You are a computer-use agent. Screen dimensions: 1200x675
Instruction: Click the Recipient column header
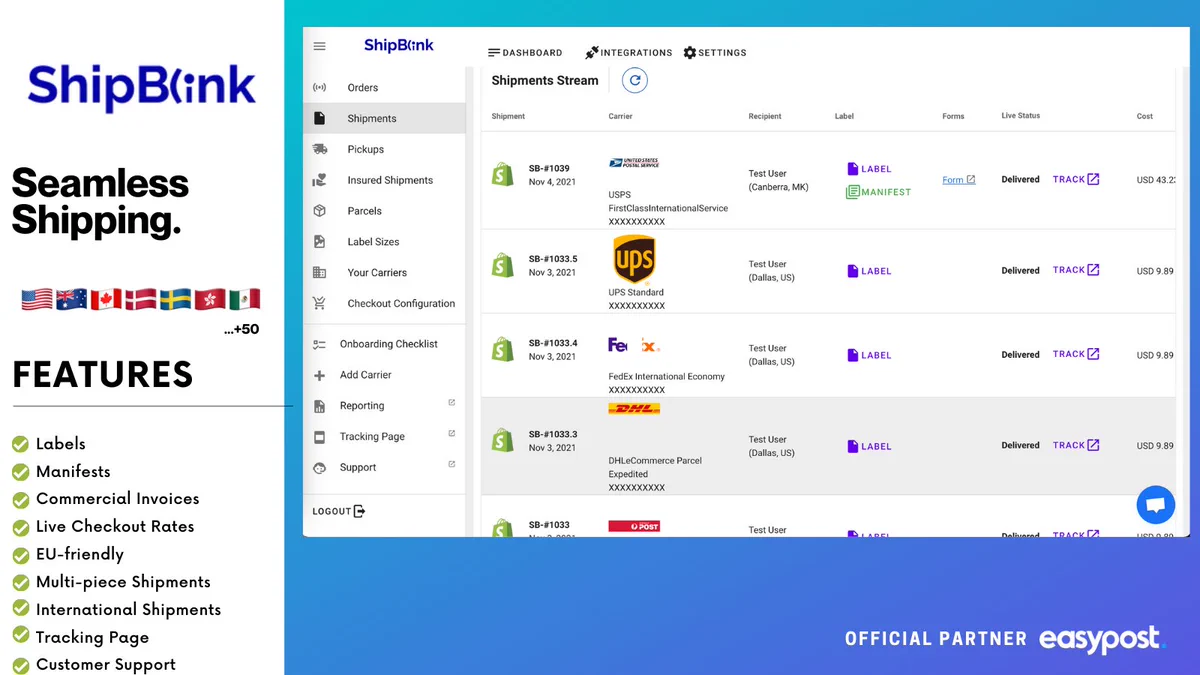(x=765, y=116)
